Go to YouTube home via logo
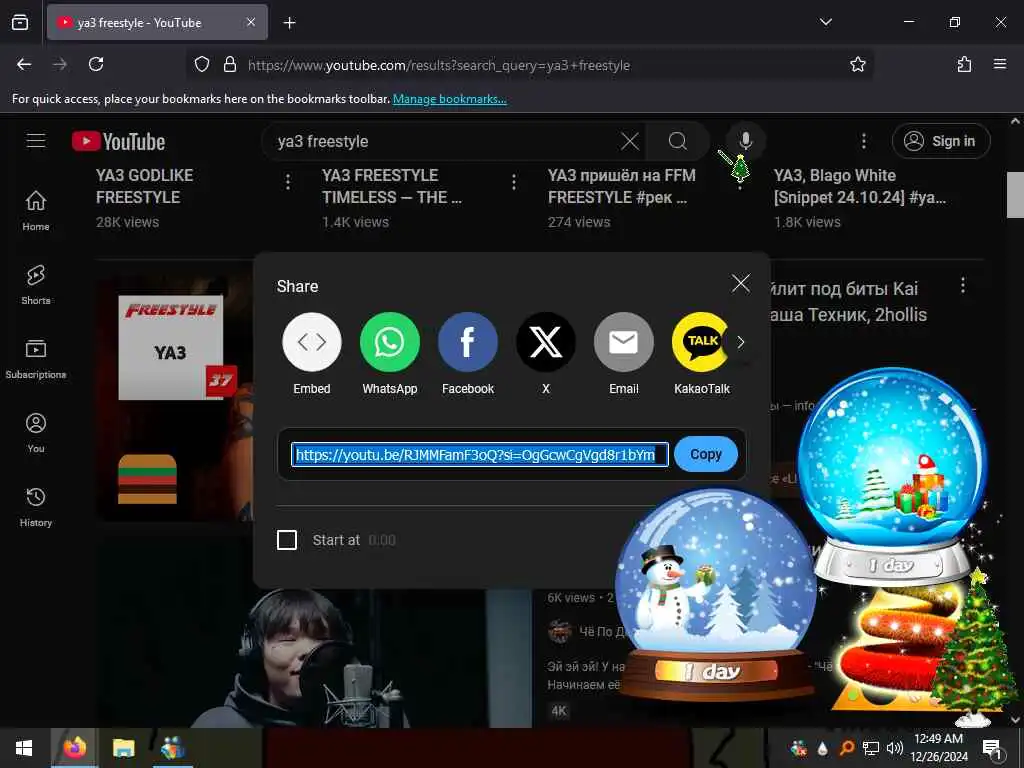The width and height of the screenshot is (1024, 768). pos(119,141)
